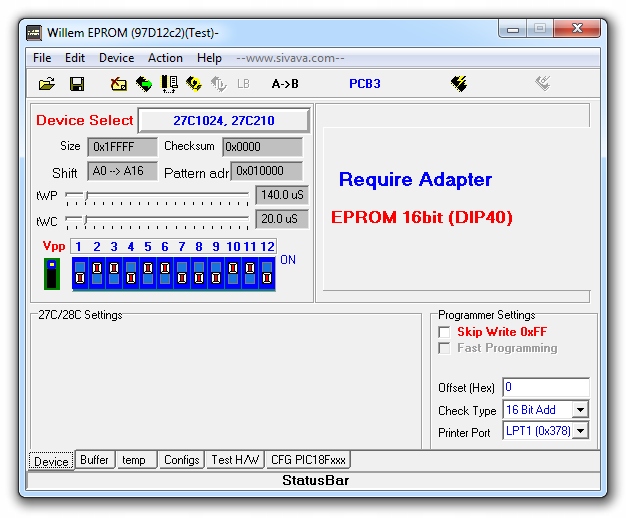This screenshot has width=627, height=518.
Task: Switch to the Configs tab
Action: click(x=182, y=460)
